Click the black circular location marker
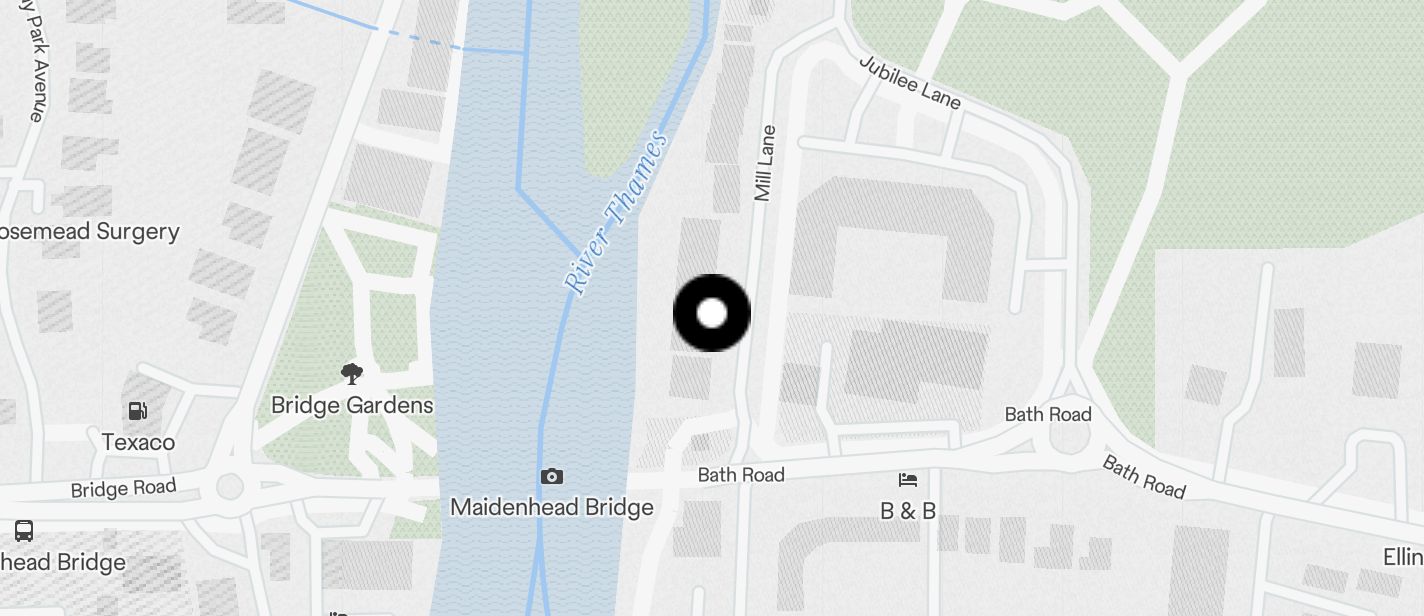This screenshot has width=1424, height=616. click(712, 313)
